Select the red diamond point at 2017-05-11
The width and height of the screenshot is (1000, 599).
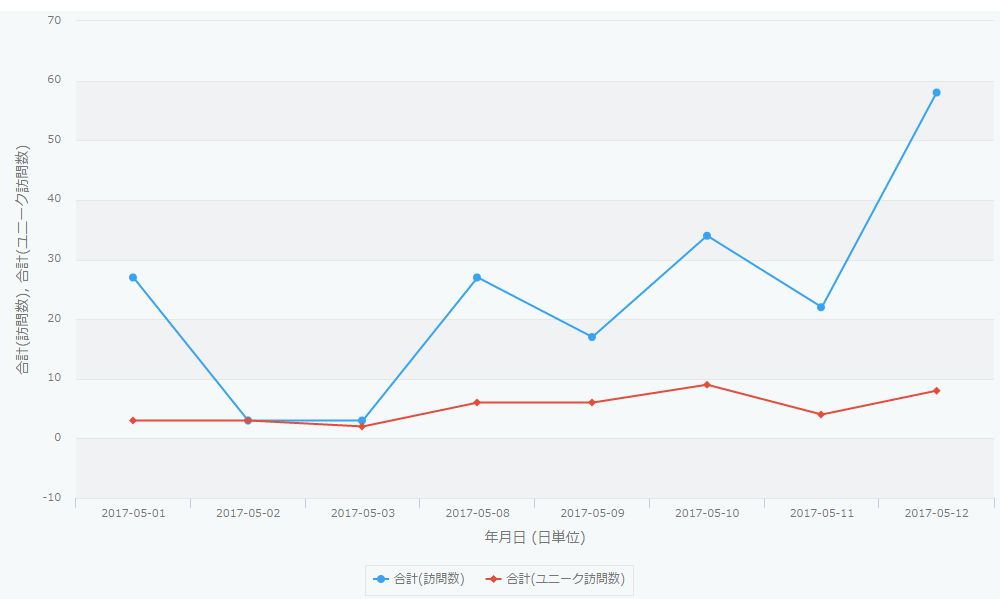(x=821, y=415)
